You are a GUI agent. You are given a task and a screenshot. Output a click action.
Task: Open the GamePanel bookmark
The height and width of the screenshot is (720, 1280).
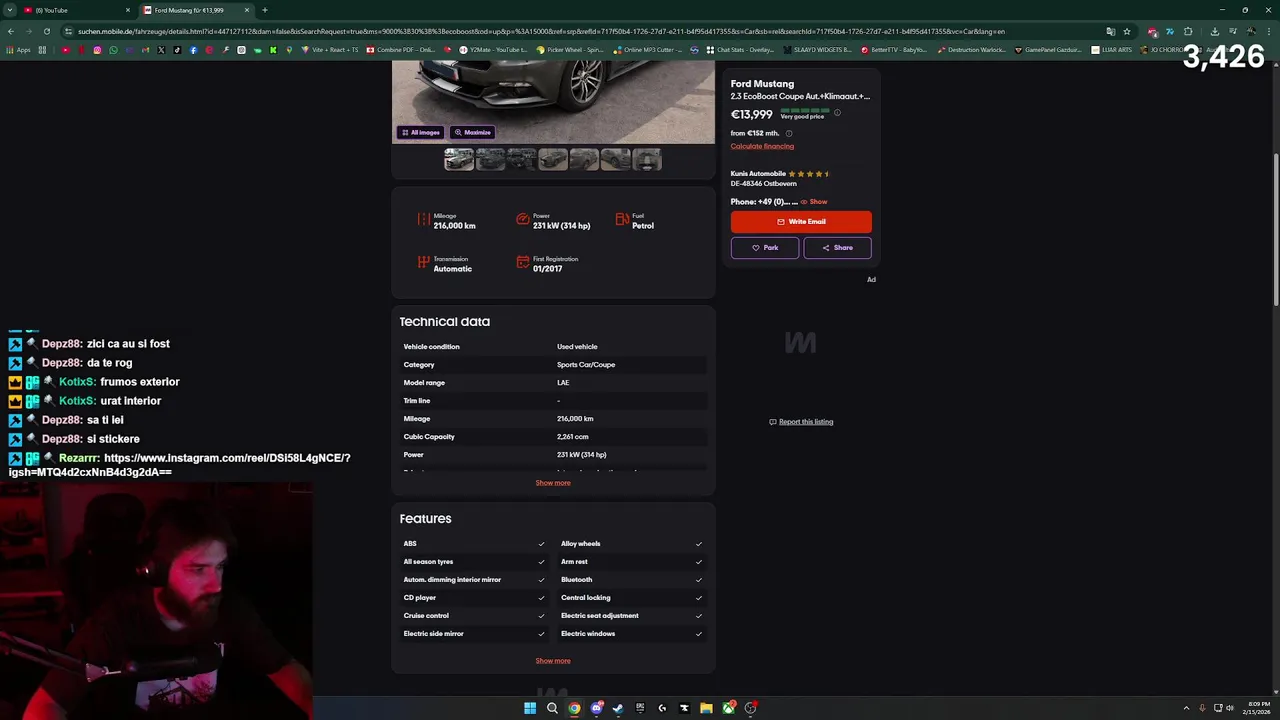[1049, 50]
